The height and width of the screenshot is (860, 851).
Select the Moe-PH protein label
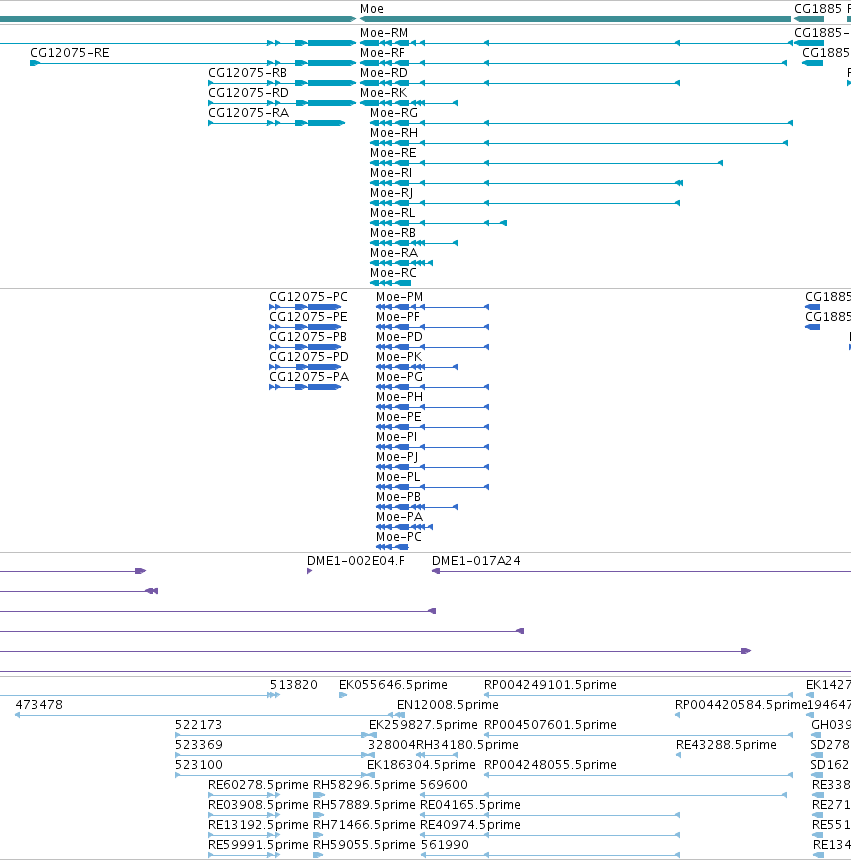point(400,397)
